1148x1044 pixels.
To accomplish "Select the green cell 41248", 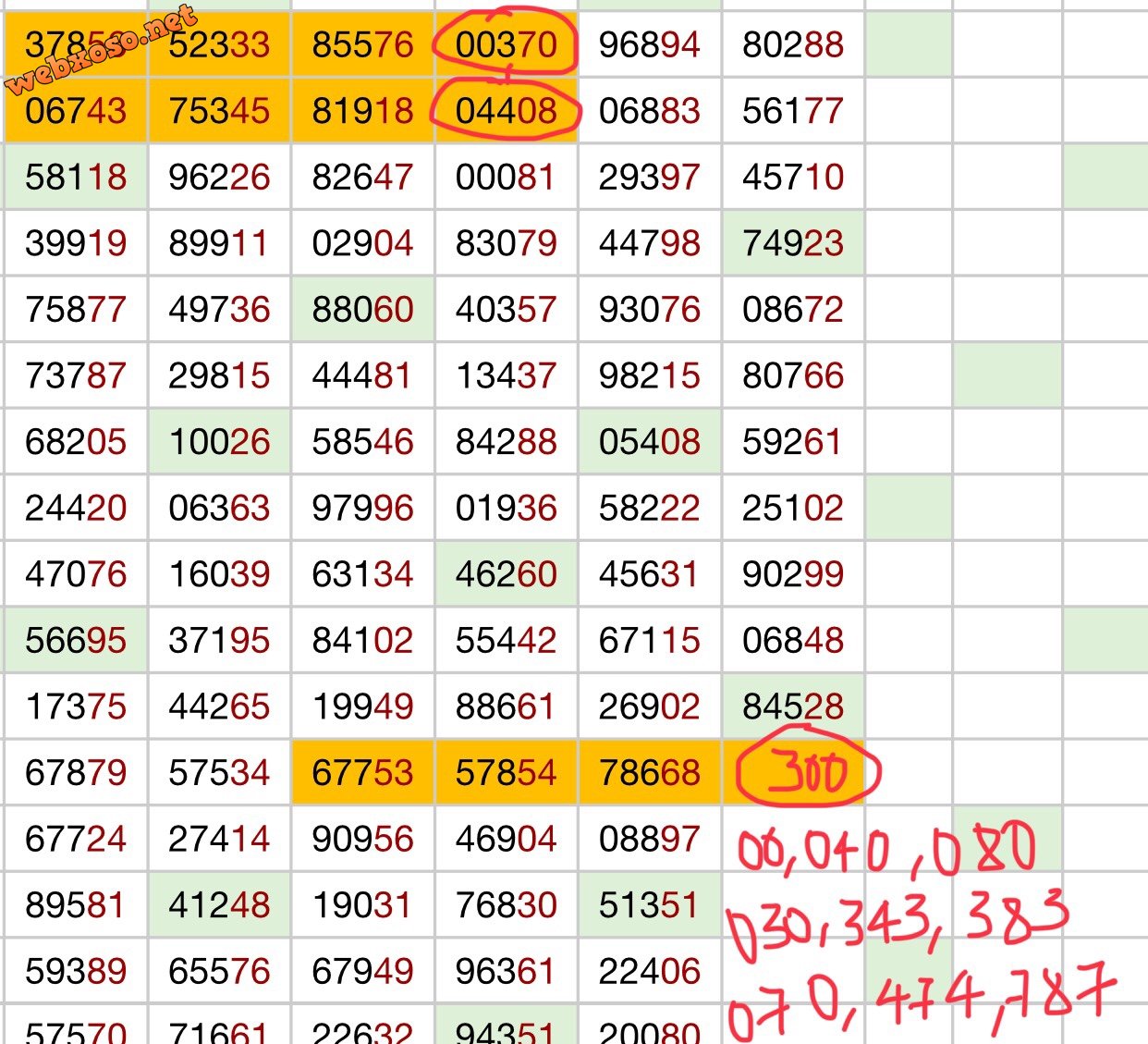I will (x=220, y=905).
